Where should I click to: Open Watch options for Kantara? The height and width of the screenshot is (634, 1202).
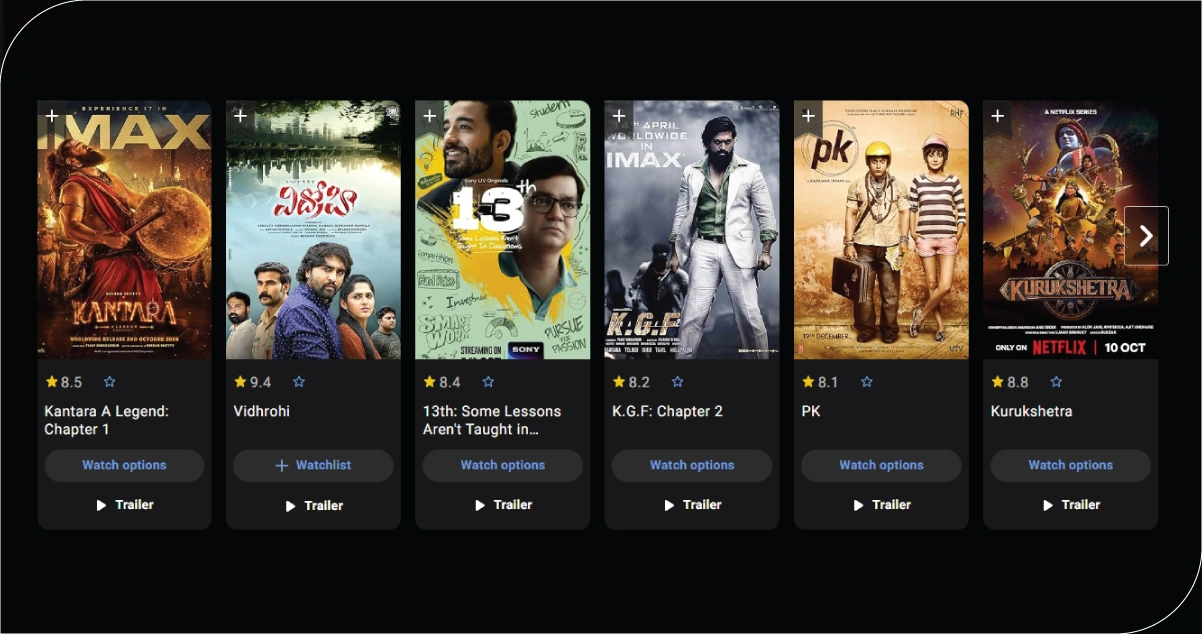[x=124, y=465]
